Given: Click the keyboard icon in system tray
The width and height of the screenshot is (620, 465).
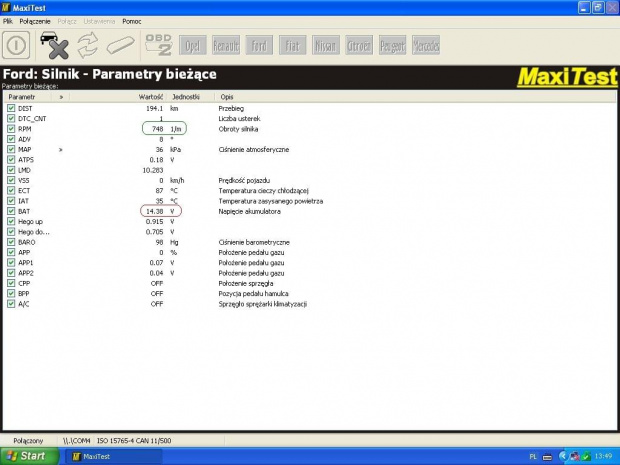Looking at the screenshot, I should tap(547, 457).
